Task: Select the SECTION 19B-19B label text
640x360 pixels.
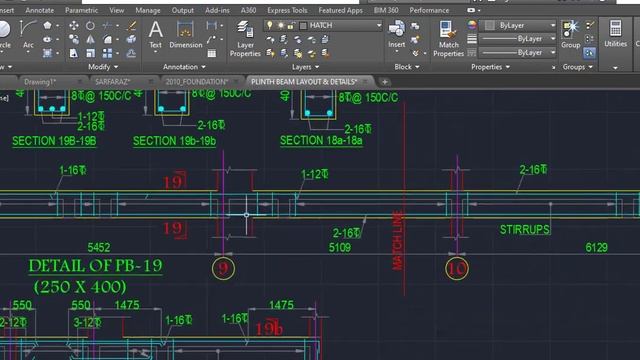Action: [x=54, y=141]
